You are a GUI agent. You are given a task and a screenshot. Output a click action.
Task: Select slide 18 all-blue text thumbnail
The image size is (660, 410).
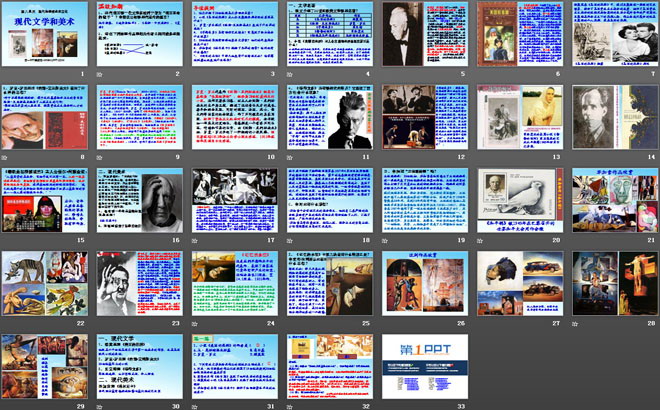click(x=330, y=200)
